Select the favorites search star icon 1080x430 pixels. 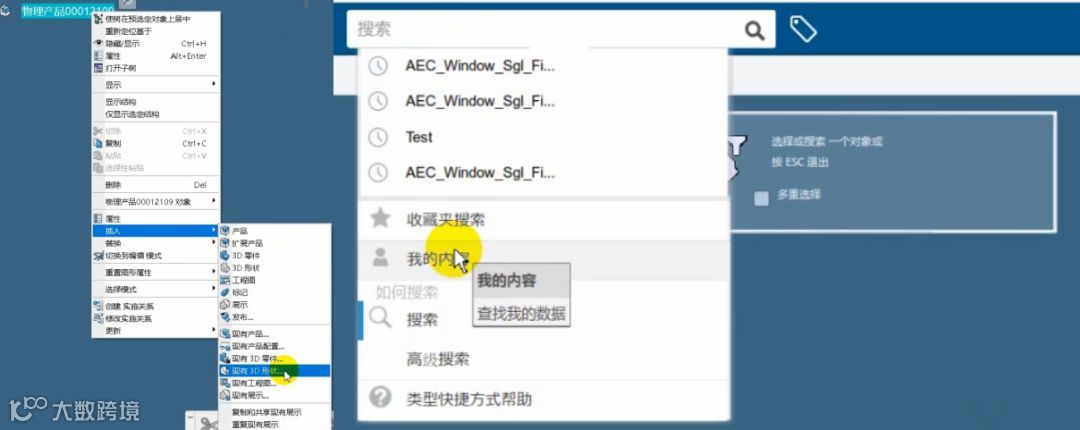click(x=380, y=219)
